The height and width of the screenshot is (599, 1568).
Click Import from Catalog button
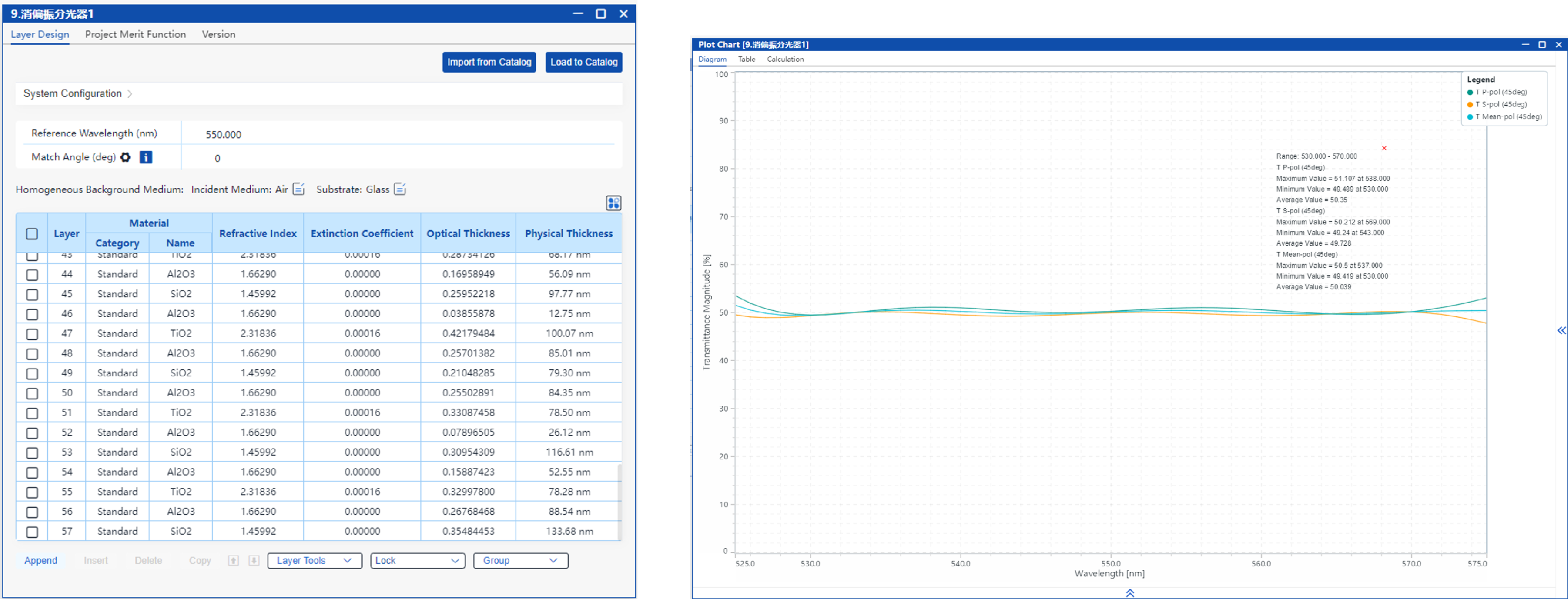489,63
